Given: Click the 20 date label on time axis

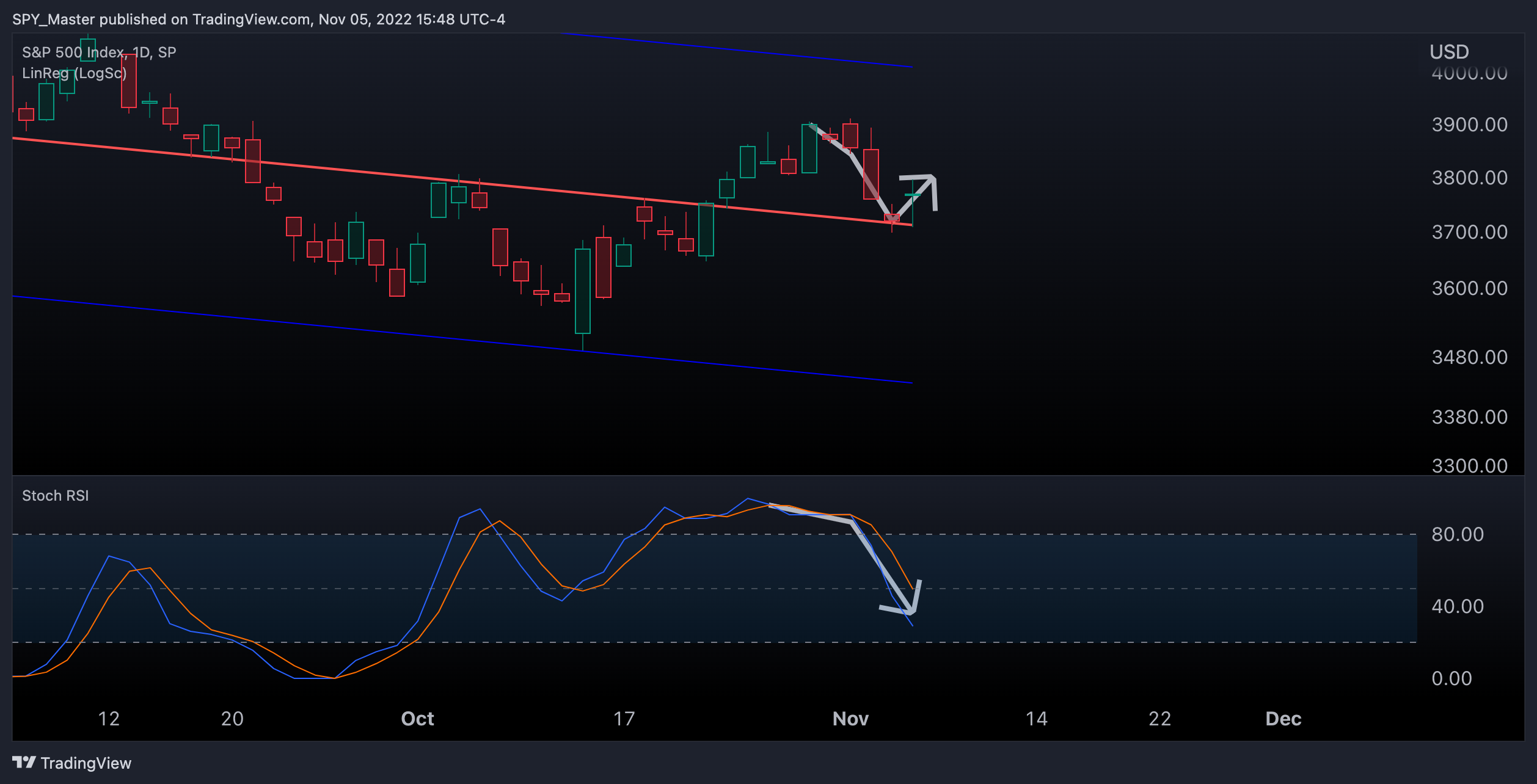Looking at the screenshot, I should point(232,719).
